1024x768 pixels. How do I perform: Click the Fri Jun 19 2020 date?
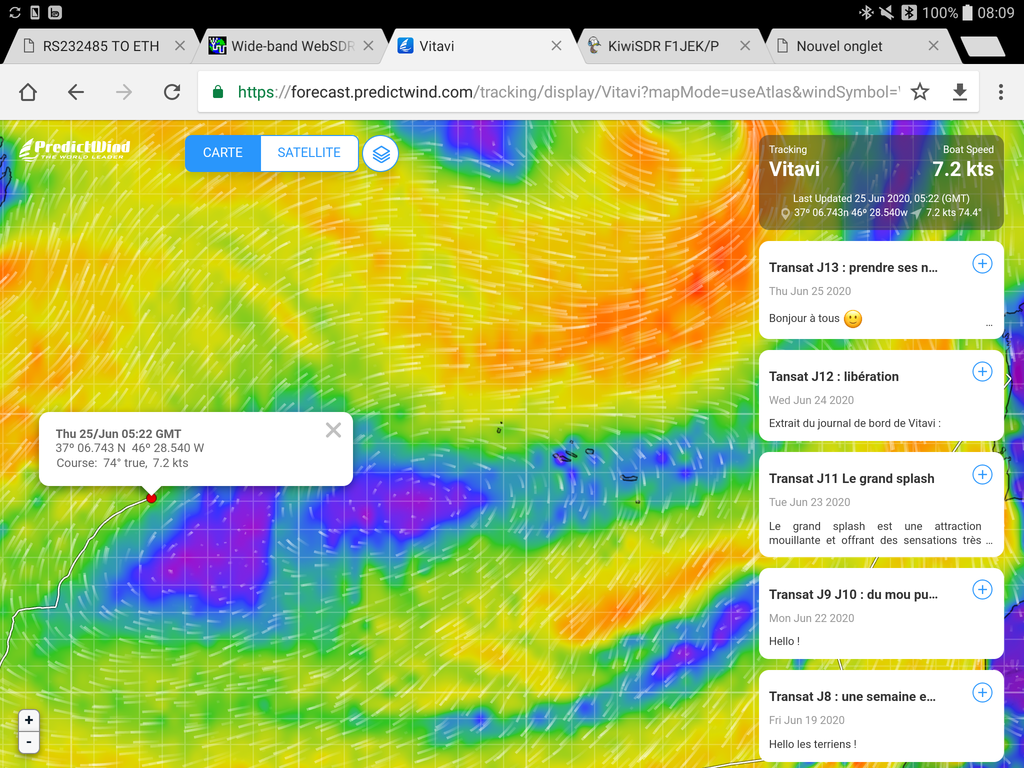tap(807, 720)
